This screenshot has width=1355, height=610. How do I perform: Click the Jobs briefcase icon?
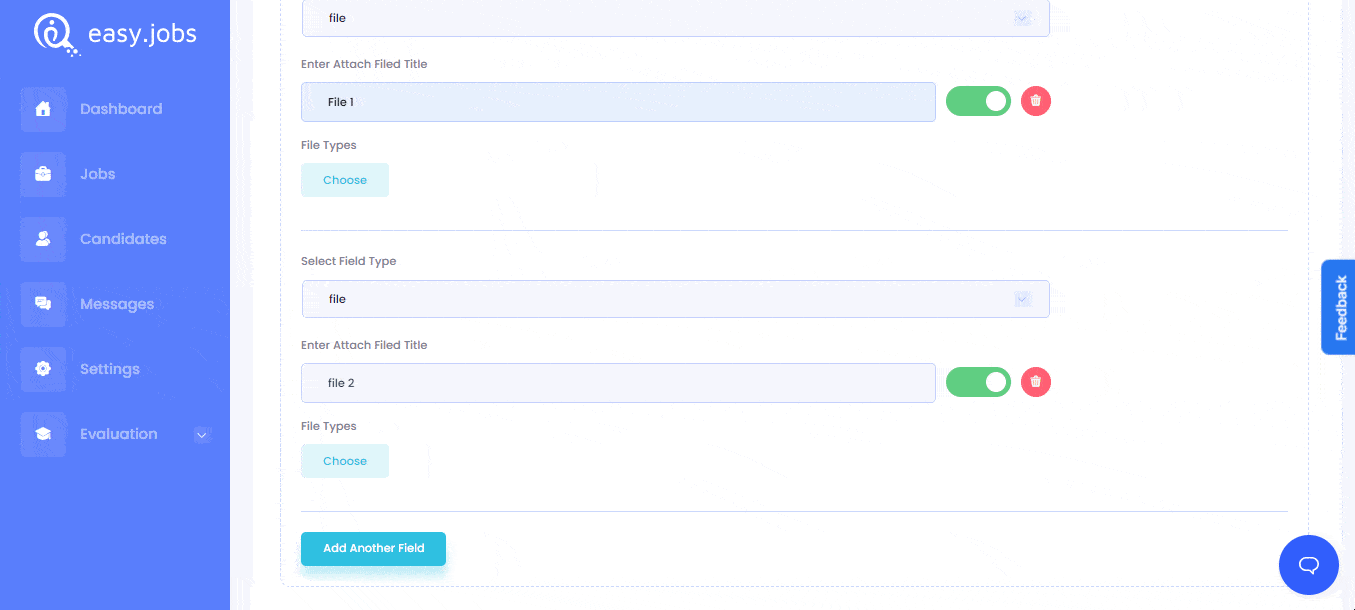click(43, 174)
